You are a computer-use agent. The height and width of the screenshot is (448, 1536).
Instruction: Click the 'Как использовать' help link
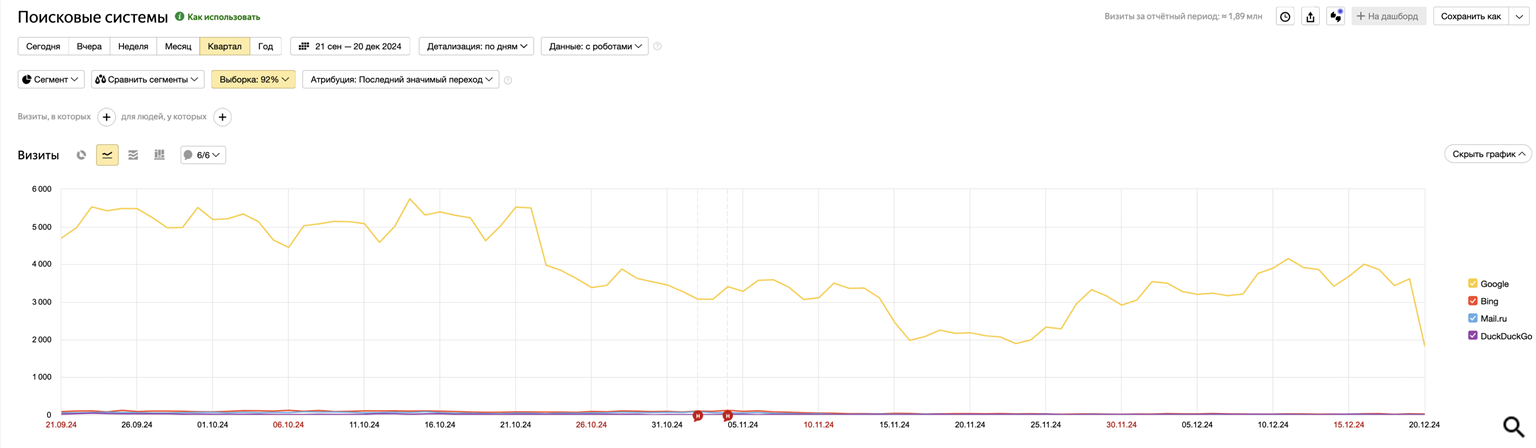[x=223, y=17]
